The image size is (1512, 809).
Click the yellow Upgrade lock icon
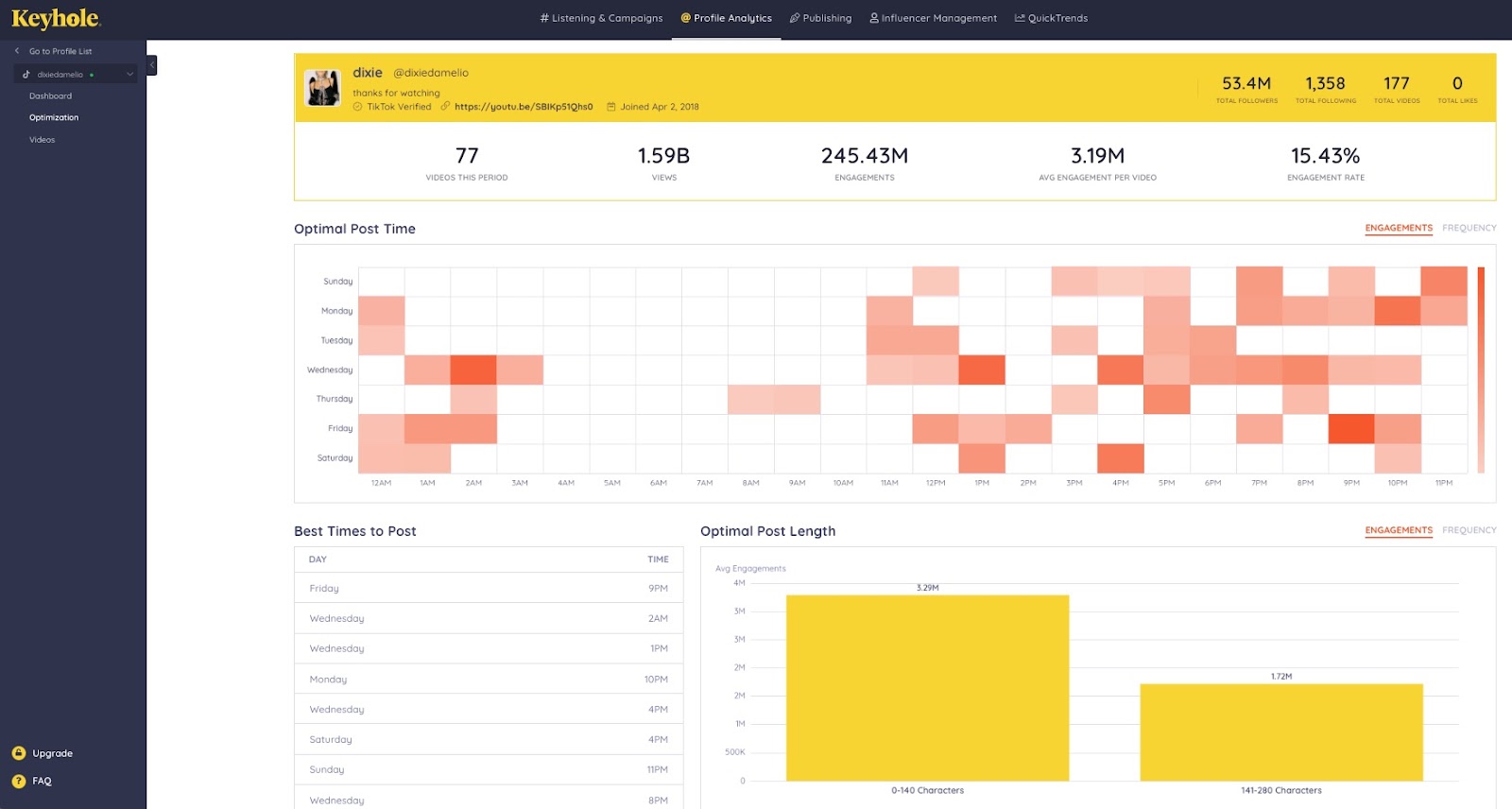point(18,753)
